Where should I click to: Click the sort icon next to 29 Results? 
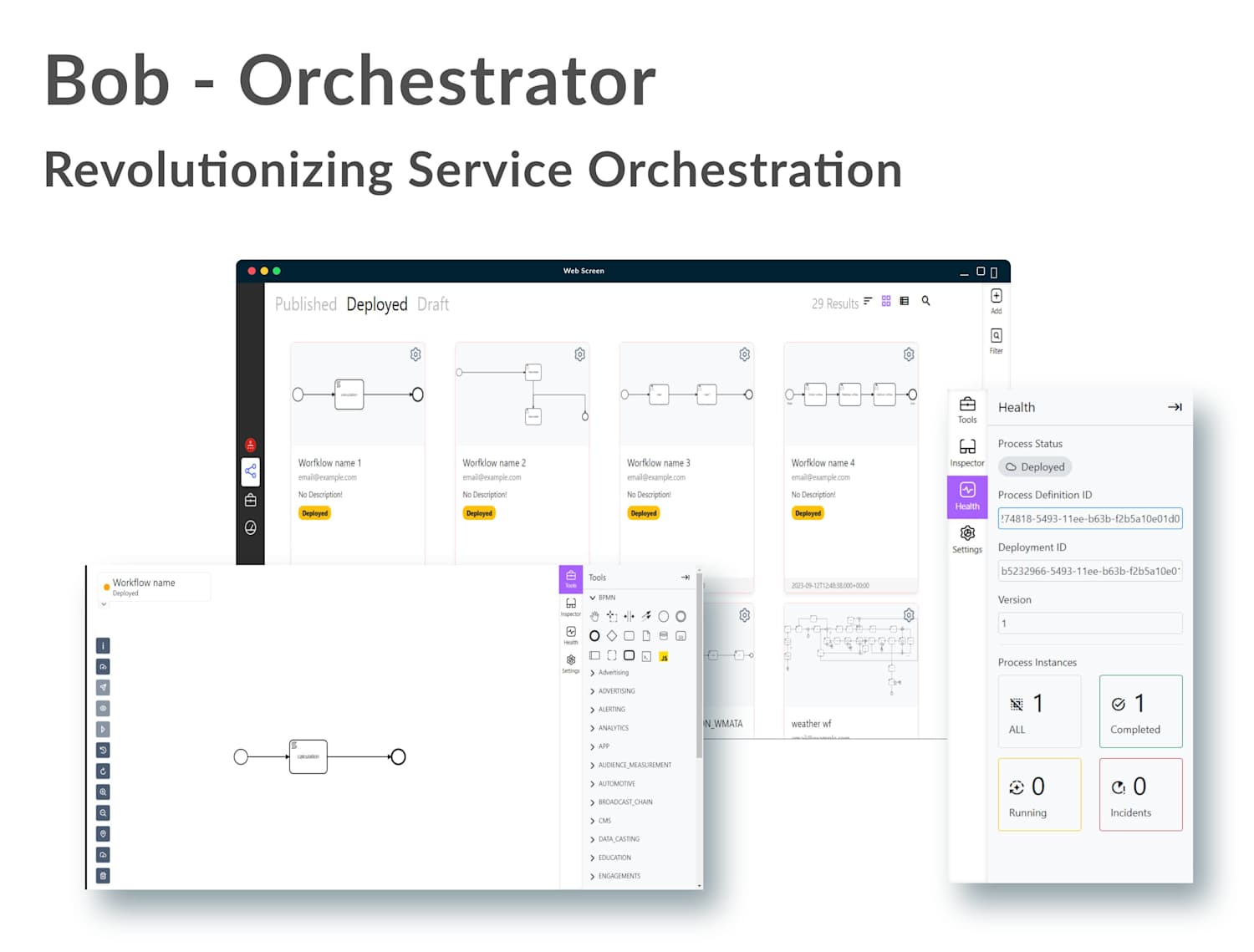[868, 301]
